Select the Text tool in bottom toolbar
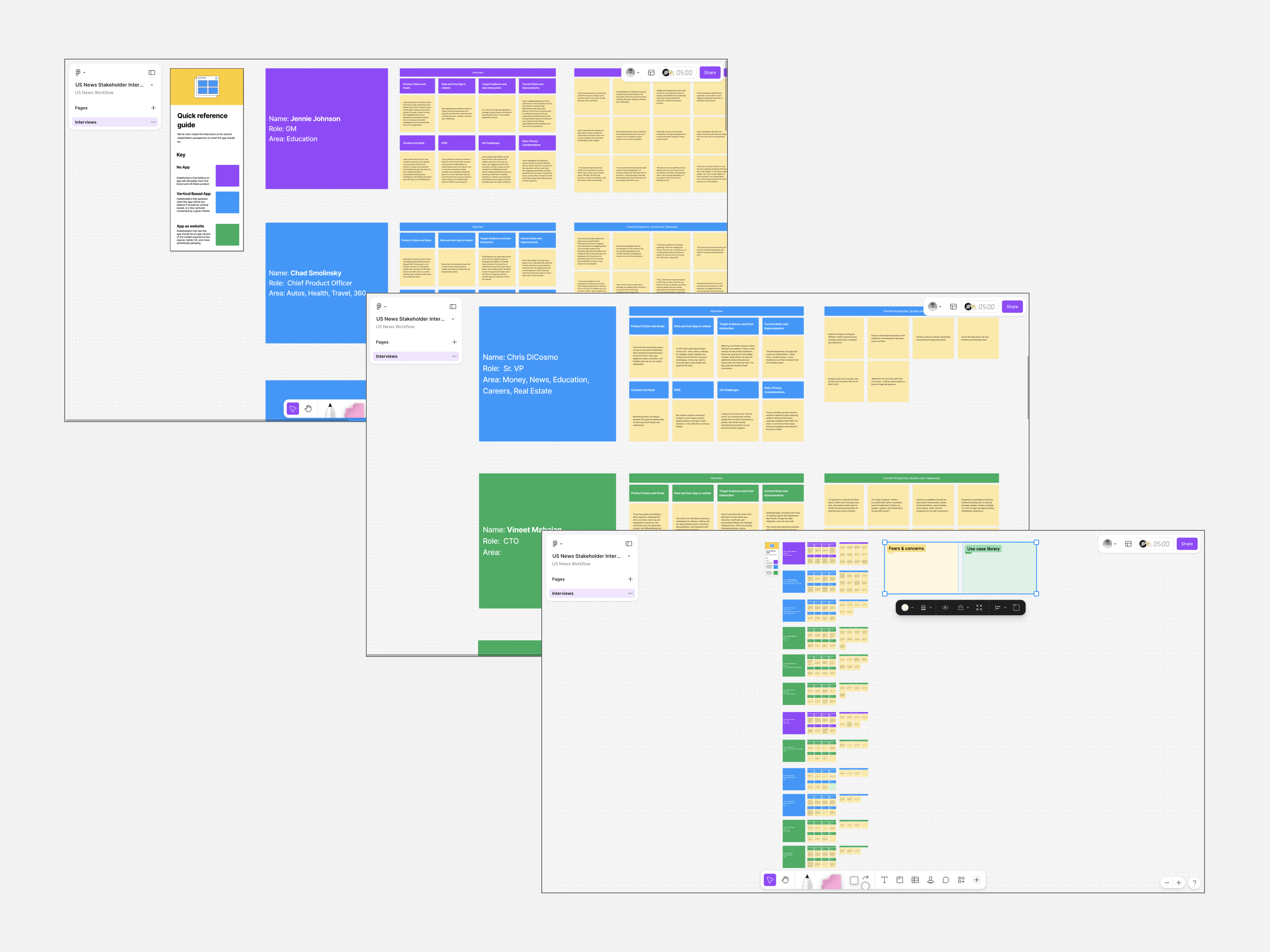Screen dimensions: 1270x952 click(x=884, y=880)
